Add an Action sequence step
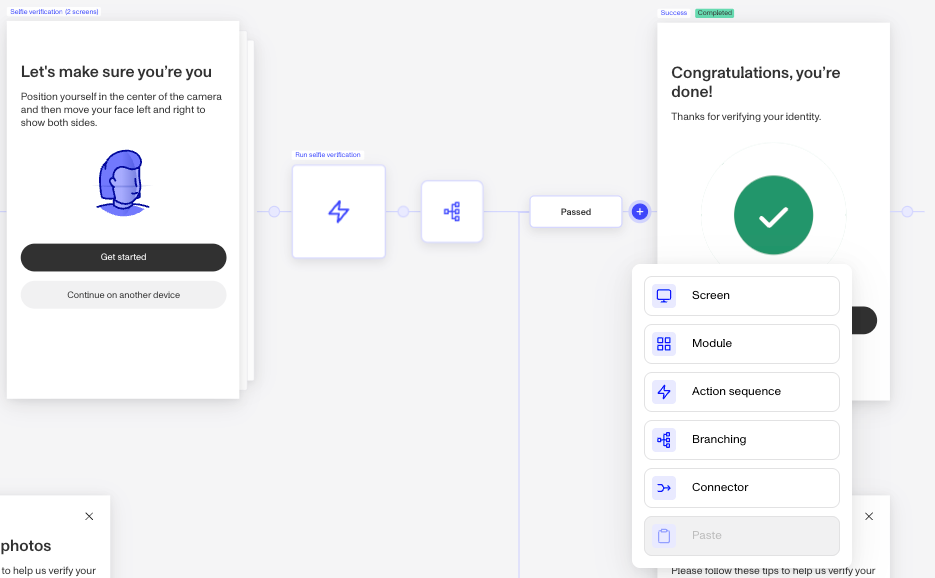The width and height of the screenshot is (935, 578). coord(742,392)
